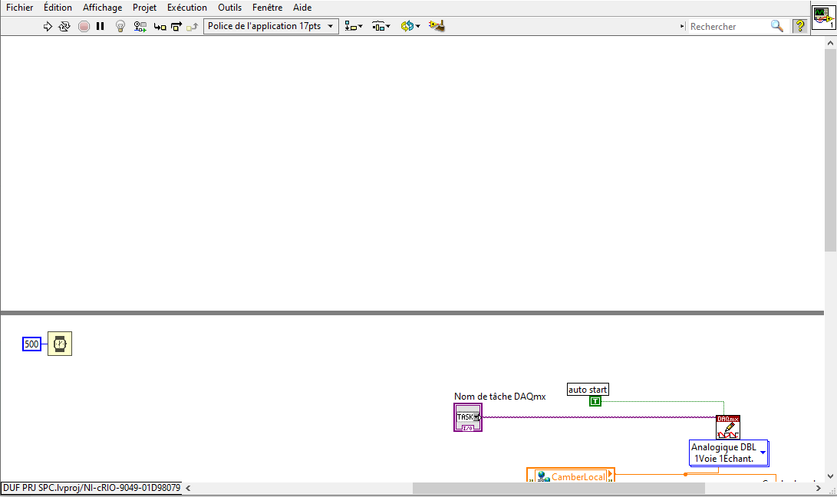Click the Clean Up Diagram icon

point(437,26)
